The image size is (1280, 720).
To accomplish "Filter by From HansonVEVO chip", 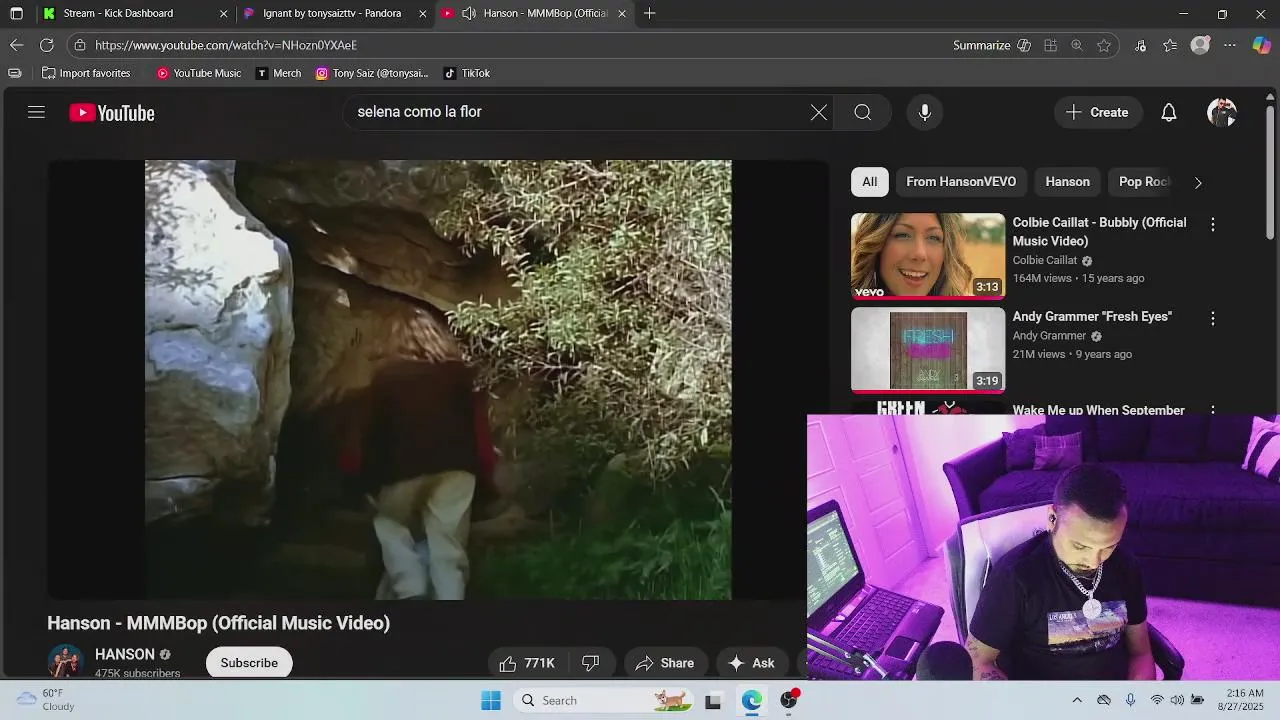I will 960,182.
